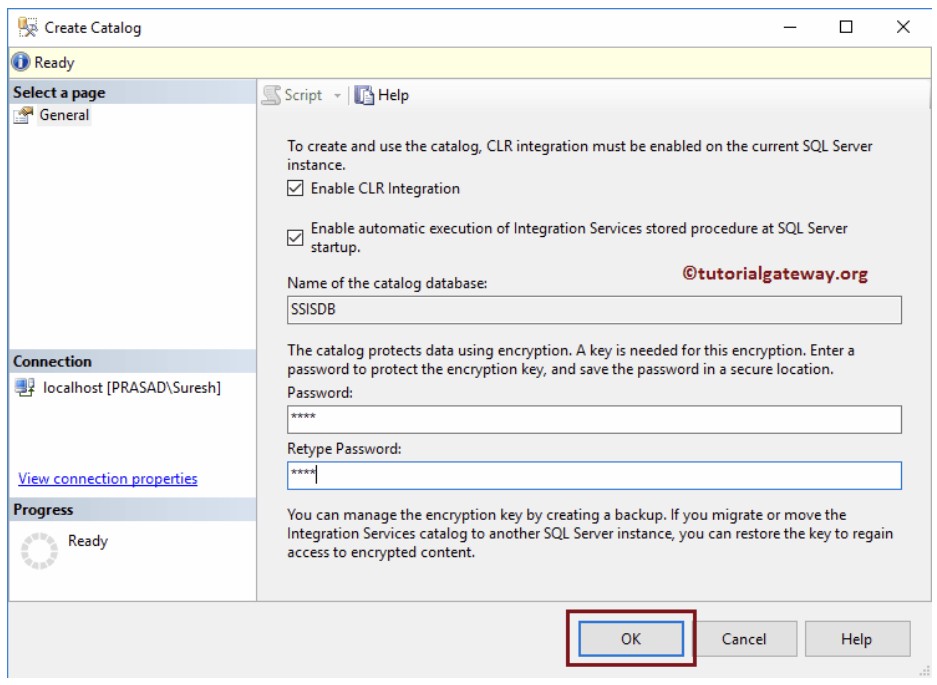Click the localhost server connection icon
937x685 pixels.
point(25,387)
